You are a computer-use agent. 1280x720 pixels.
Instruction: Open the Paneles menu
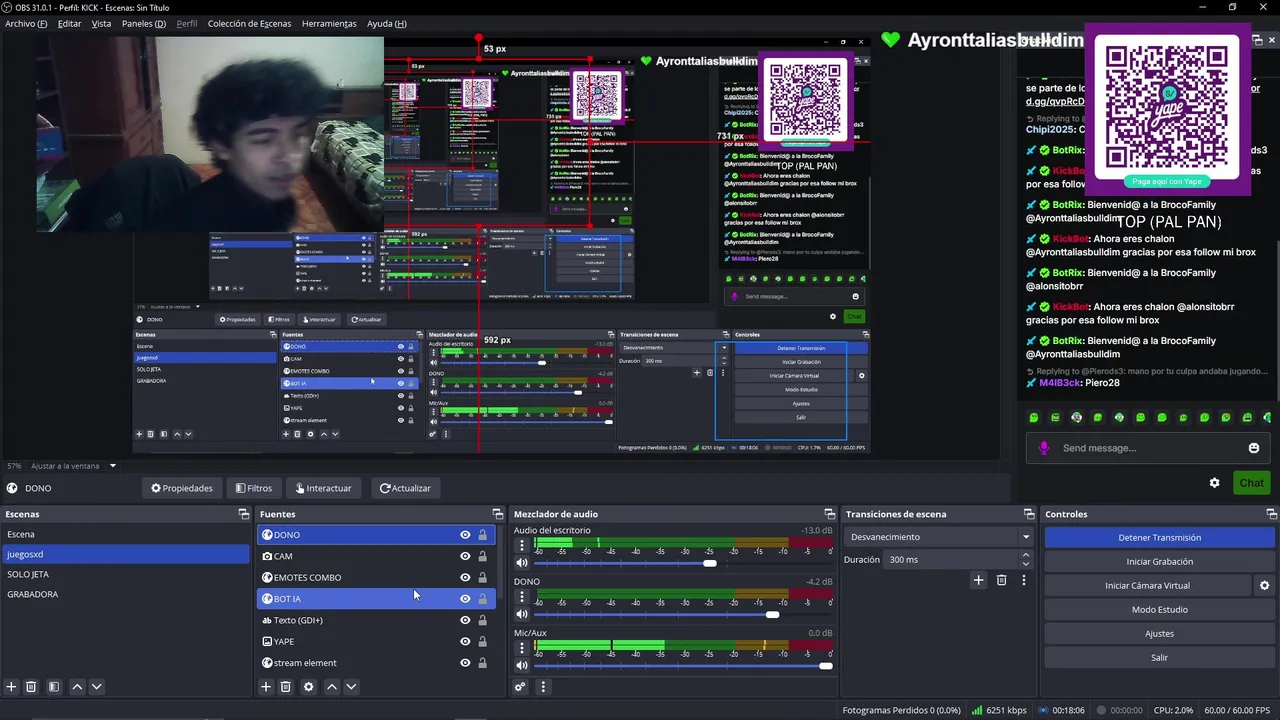pyautogui.click(x=144, y=23)
